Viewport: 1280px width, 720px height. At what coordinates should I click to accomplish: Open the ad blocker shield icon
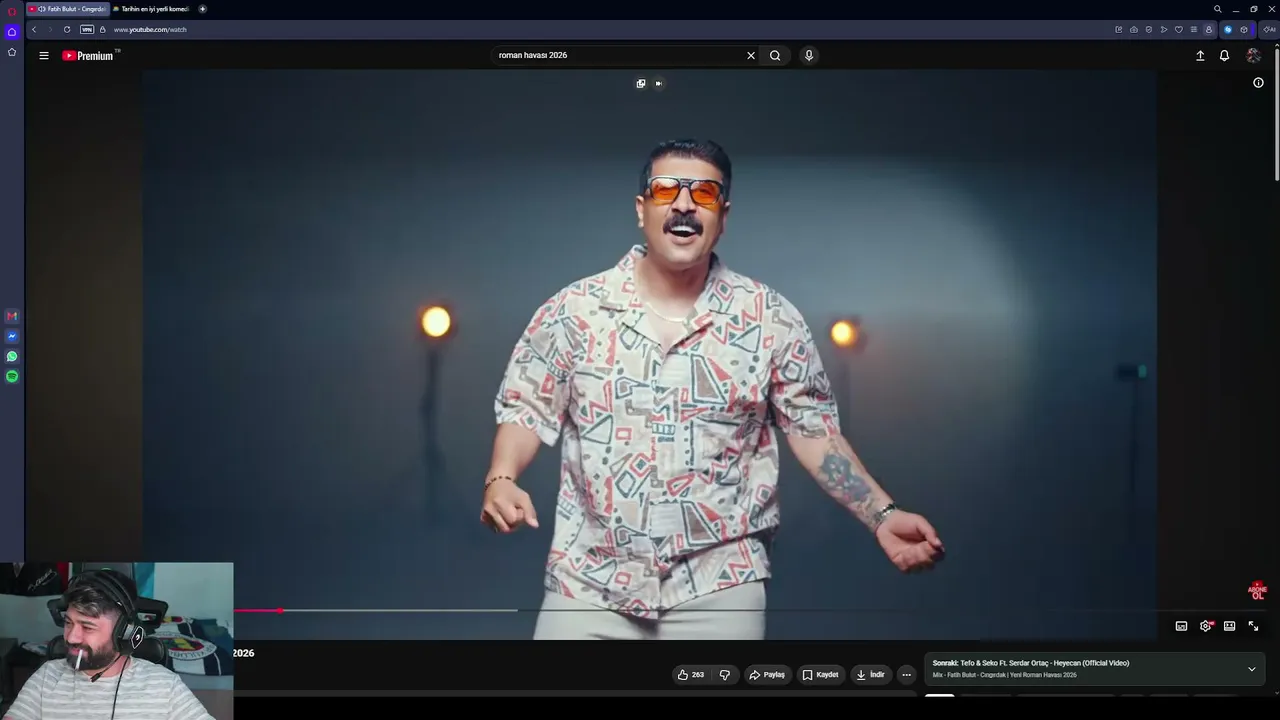(1148, 30)
